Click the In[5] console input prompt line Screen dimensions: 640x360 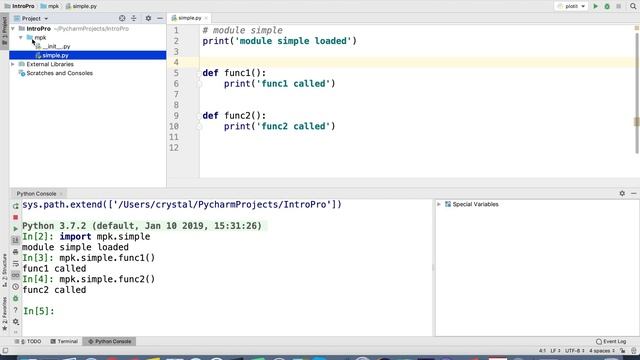point(227,311)
